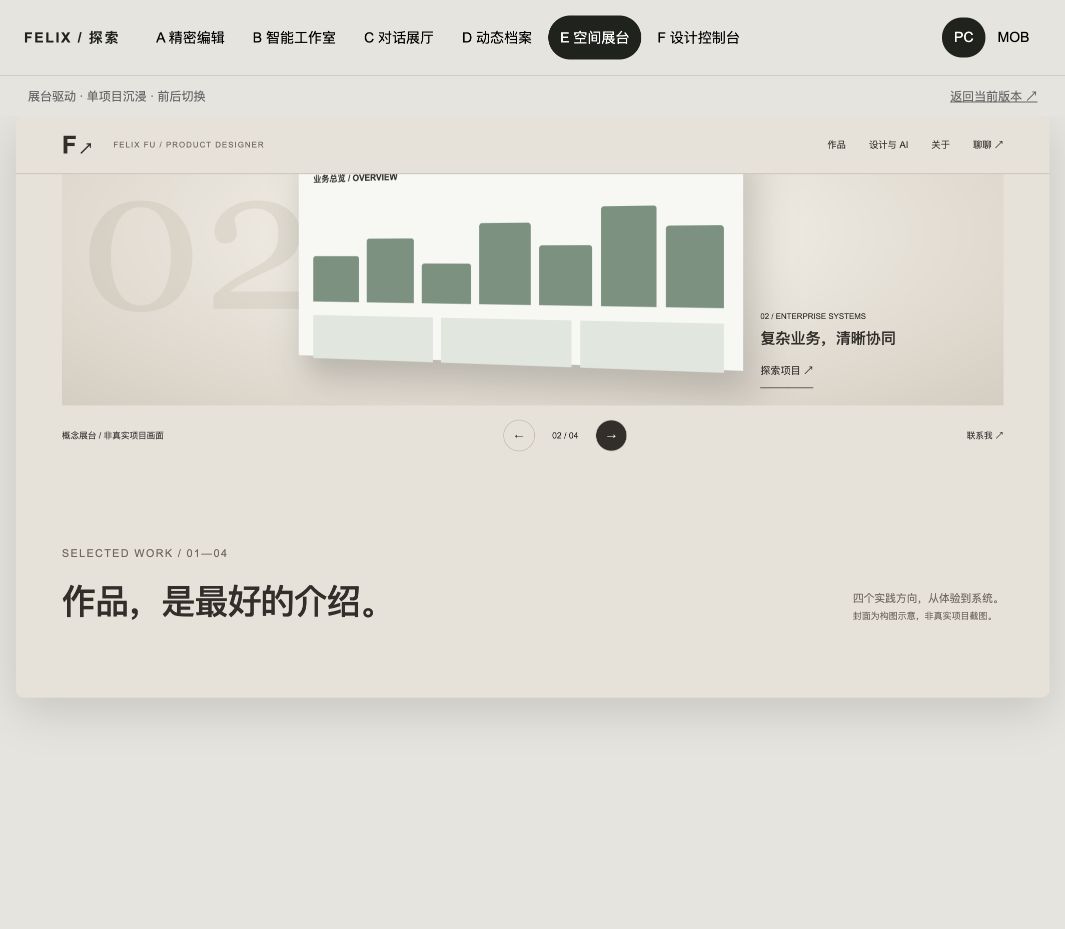Click the 概念展台 / 非真实项目画面 caption
The width and height of the screenshot is (1065, 929).
click(113, 435)
